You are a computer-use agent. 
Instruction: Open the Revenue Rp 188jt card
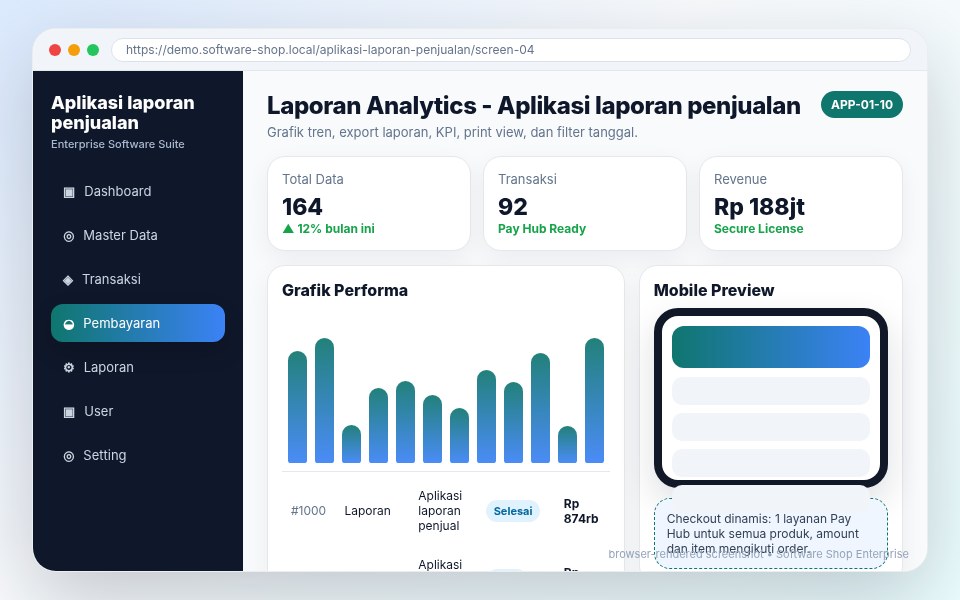800,203
